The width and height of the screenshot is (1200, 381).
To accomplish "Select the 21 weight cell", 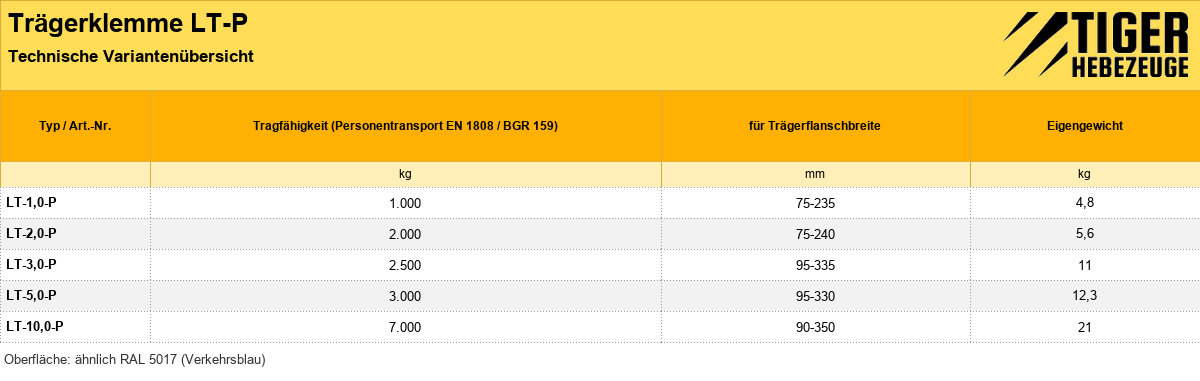I will pyautogui.click(x=1085, y=327).
